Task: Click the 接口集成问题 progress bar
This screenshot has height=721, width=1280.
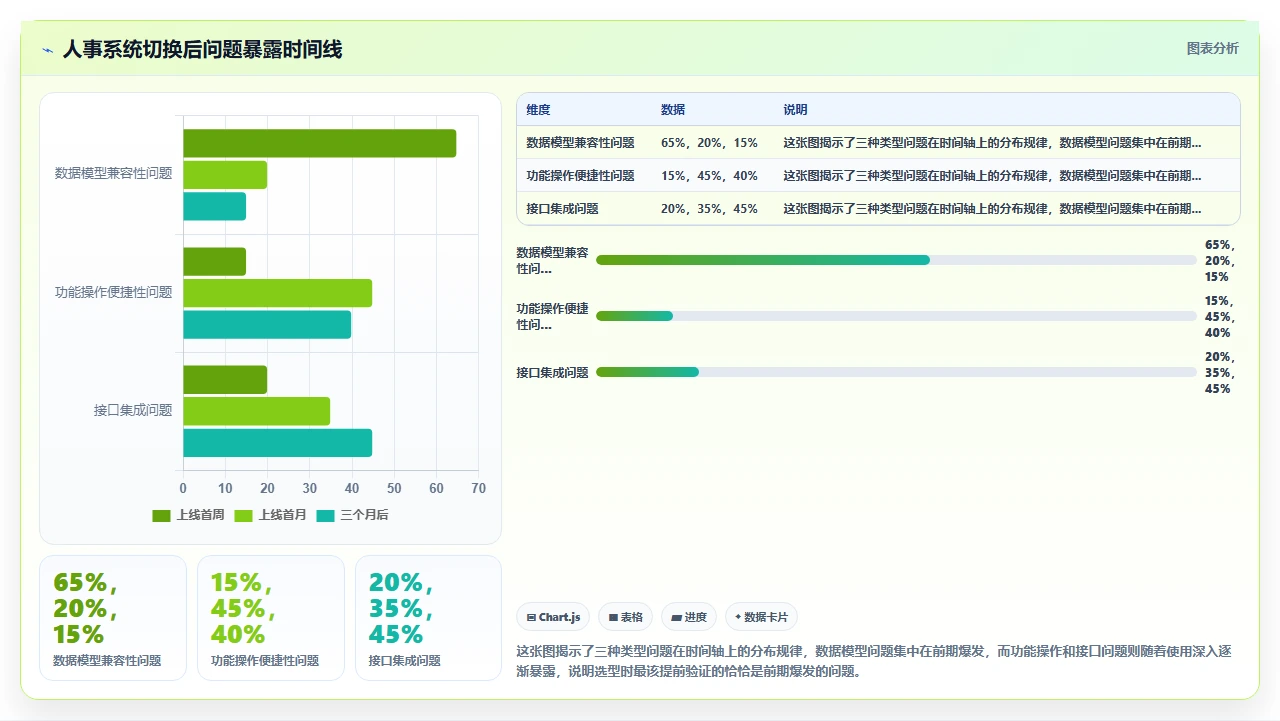Action: tap(896, 372)
